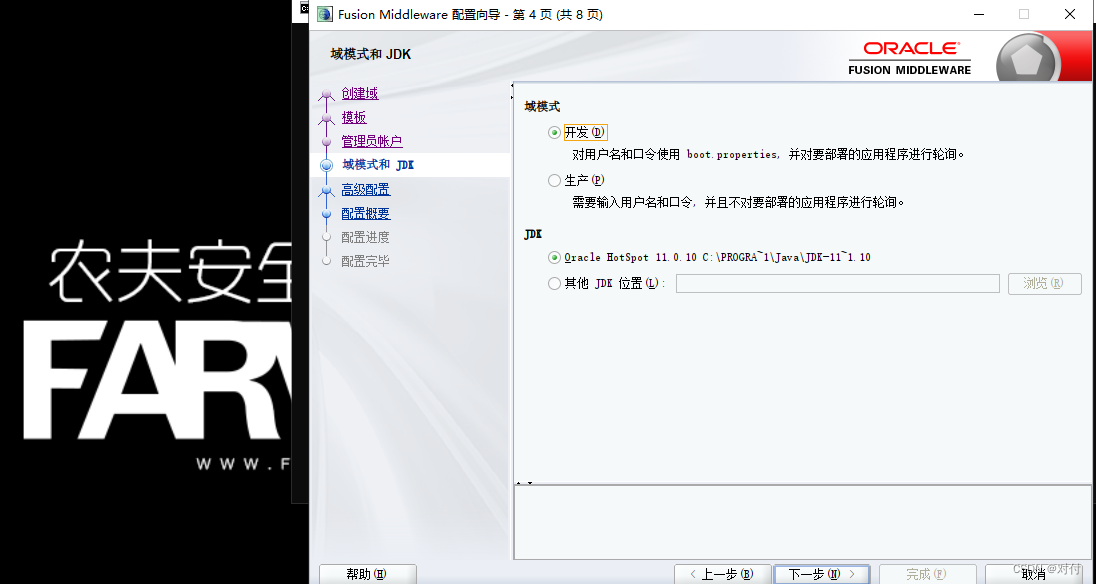Select the 生产 production mode radio button

point(554,181)
